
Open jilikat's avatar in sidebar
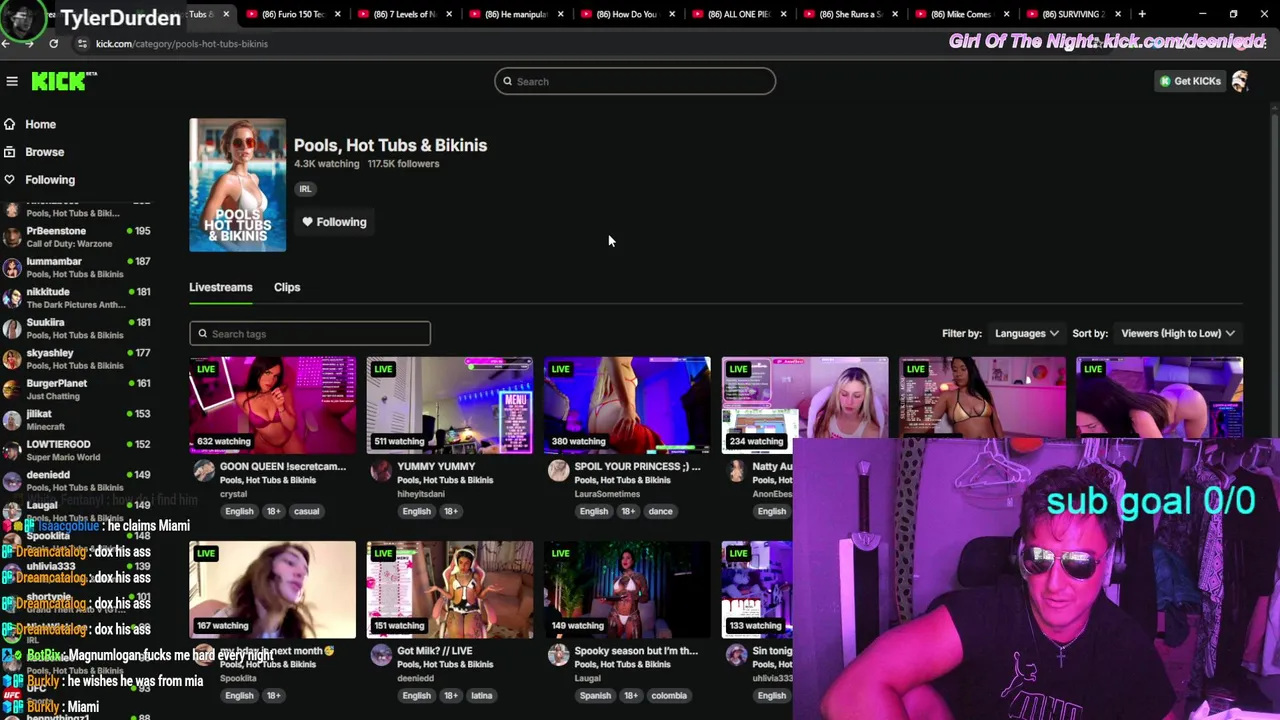12,420
